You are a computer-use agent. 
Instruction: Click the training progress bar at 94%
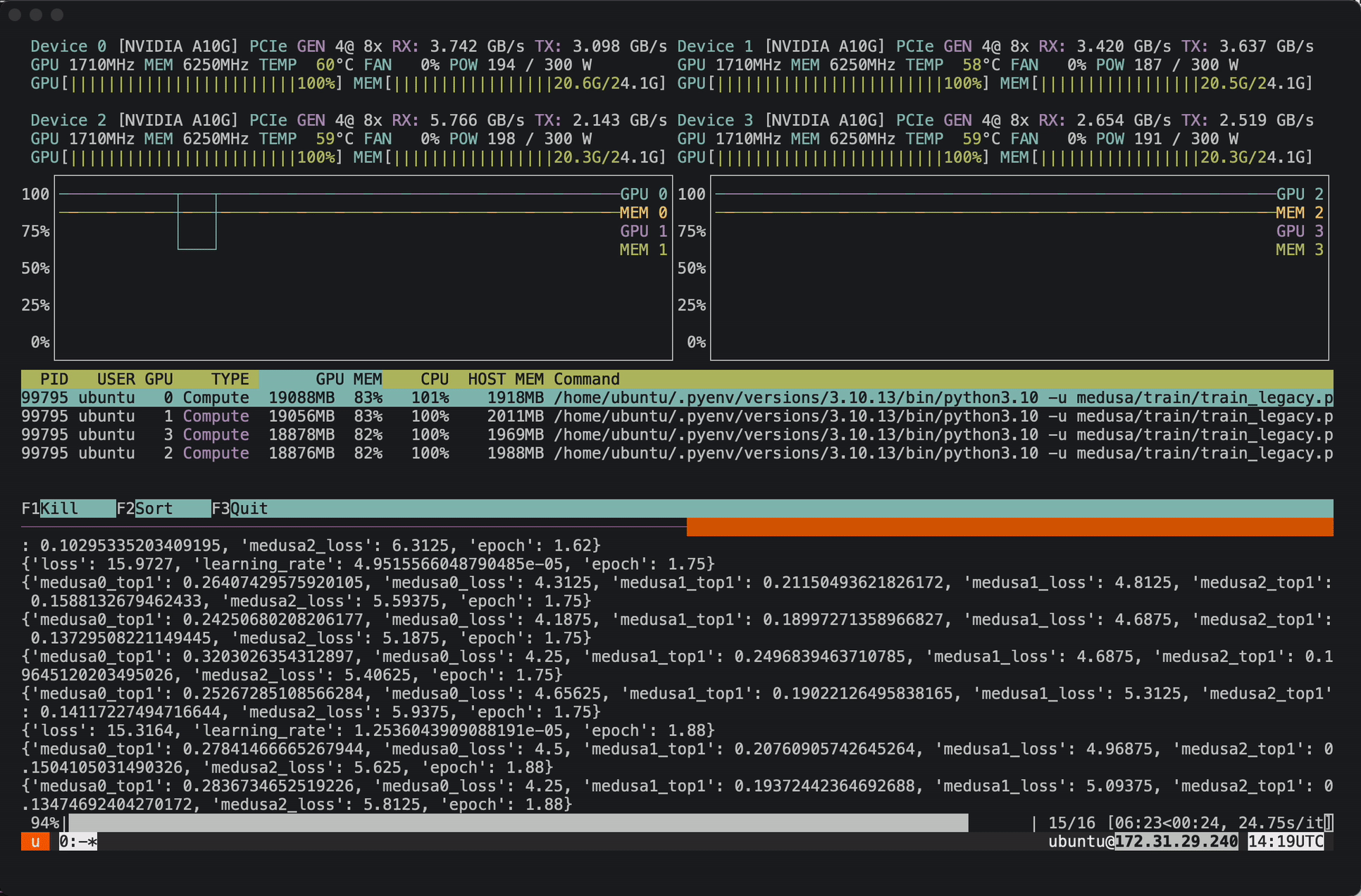pos(518,823)
